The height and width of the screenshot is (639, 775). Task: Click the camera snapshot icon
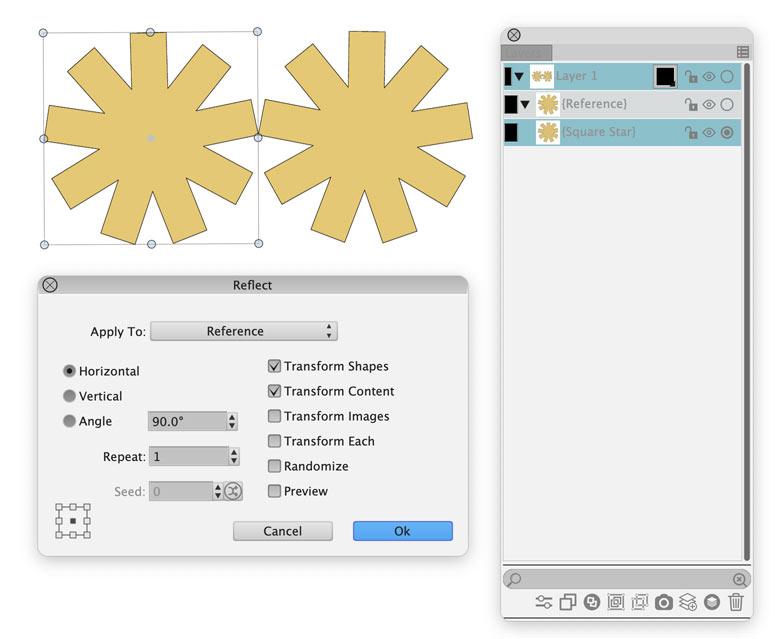(663, 602)
